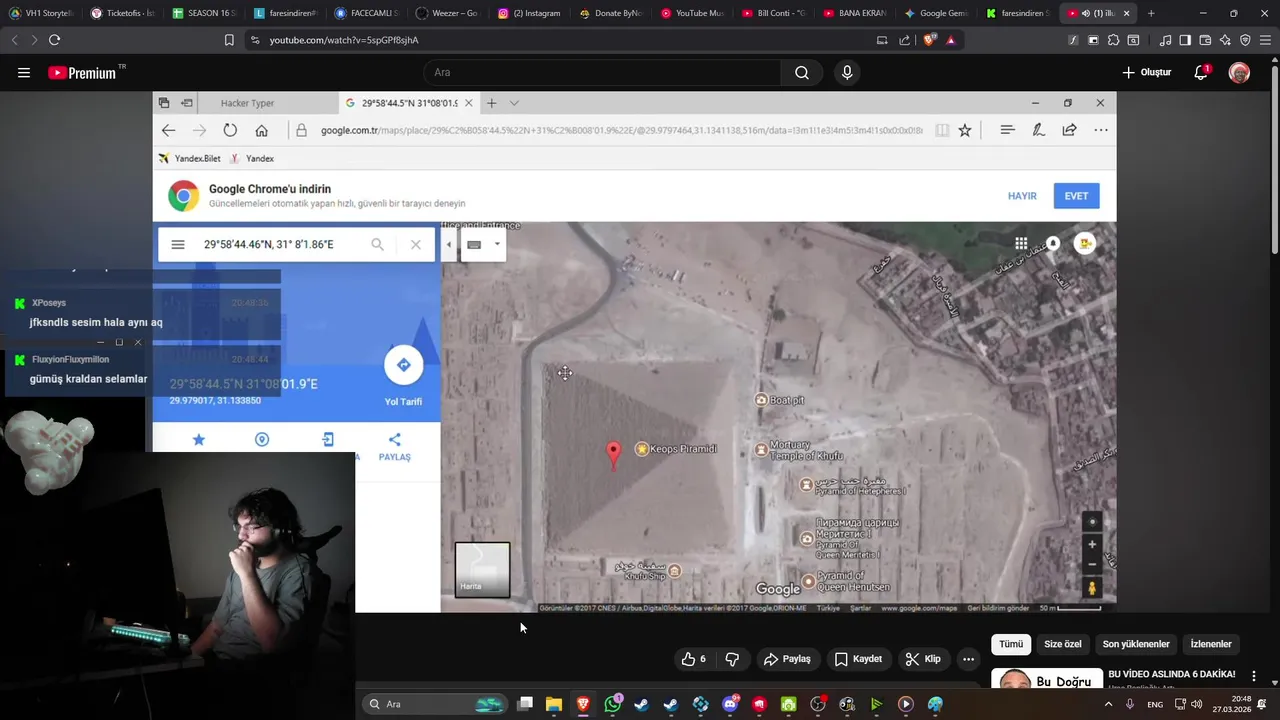Open Discord from the taskbar
This screenshot has height=720, width=1280.
coord(730,704)
